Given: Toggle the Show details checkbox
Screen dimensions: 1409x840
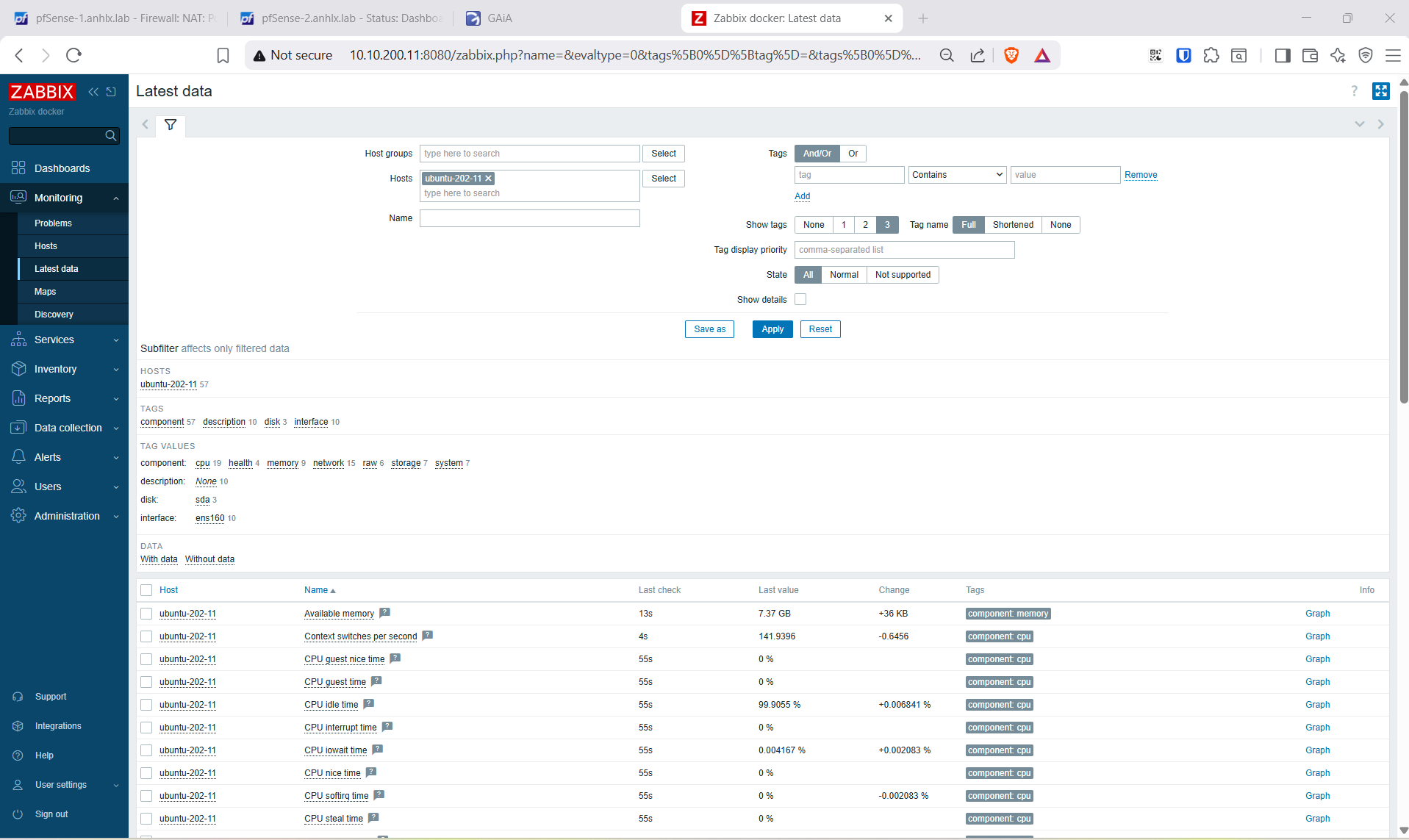Looking at the screenshot, I should click(800, 299).
